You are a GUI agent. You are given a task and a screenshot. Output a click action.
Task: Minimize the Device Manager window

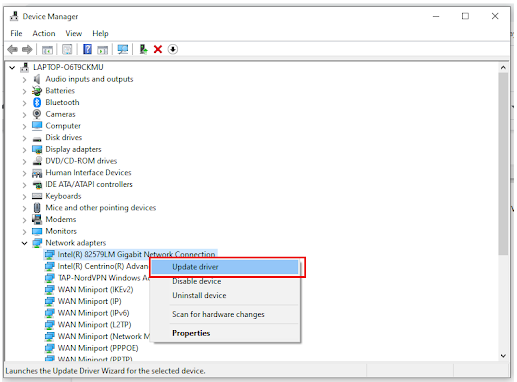click(x=436, y=16)
